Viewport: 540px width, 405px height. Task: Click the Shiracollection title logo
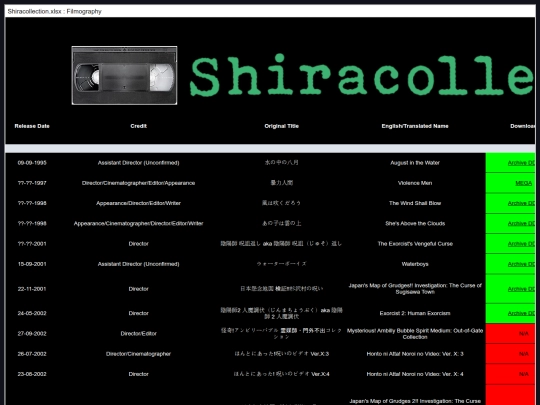[x=362, y=75]
